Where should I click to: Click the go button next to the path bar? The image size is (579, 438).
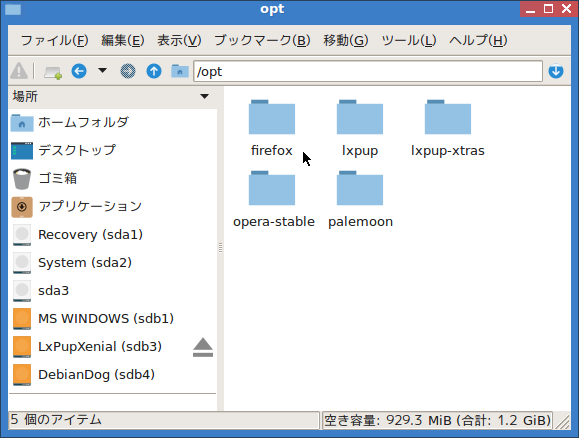click(x=556, y=71)
